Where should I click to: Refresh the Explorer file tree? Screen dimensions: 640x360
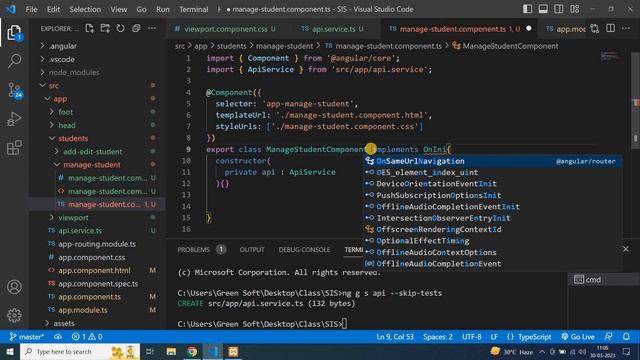tap(120, 28)
